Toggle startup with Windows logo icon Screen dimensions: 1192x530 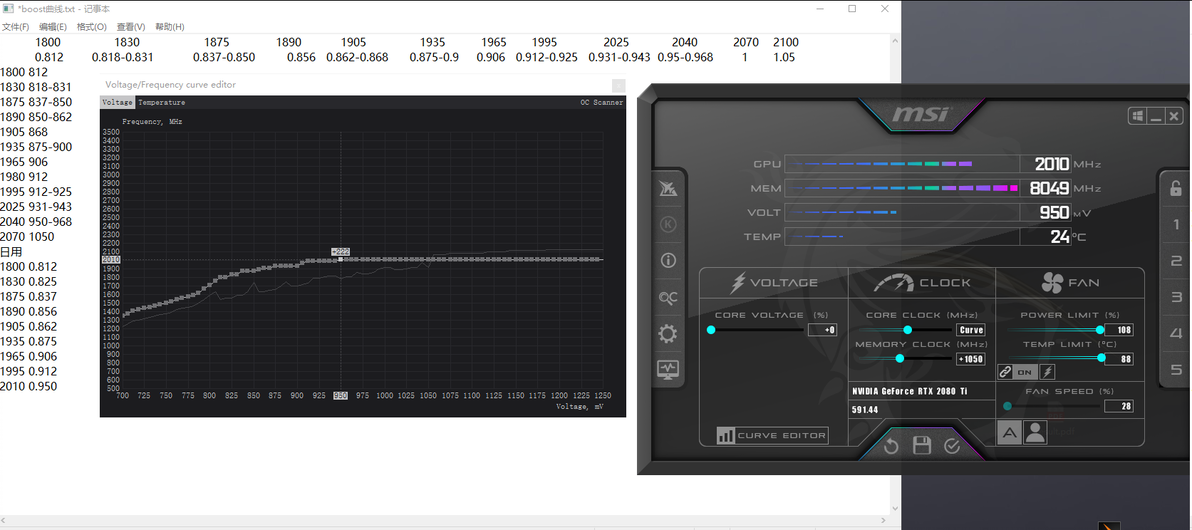[x=1138, y=116]
